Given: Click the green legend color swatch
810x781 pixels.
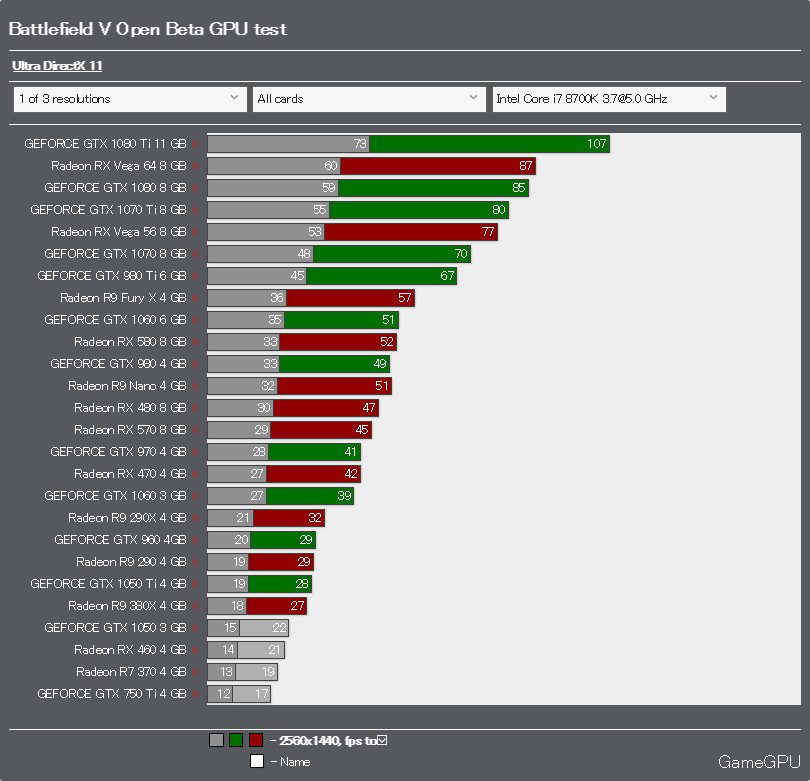Looking at the screenshot, I should (236, 740).
